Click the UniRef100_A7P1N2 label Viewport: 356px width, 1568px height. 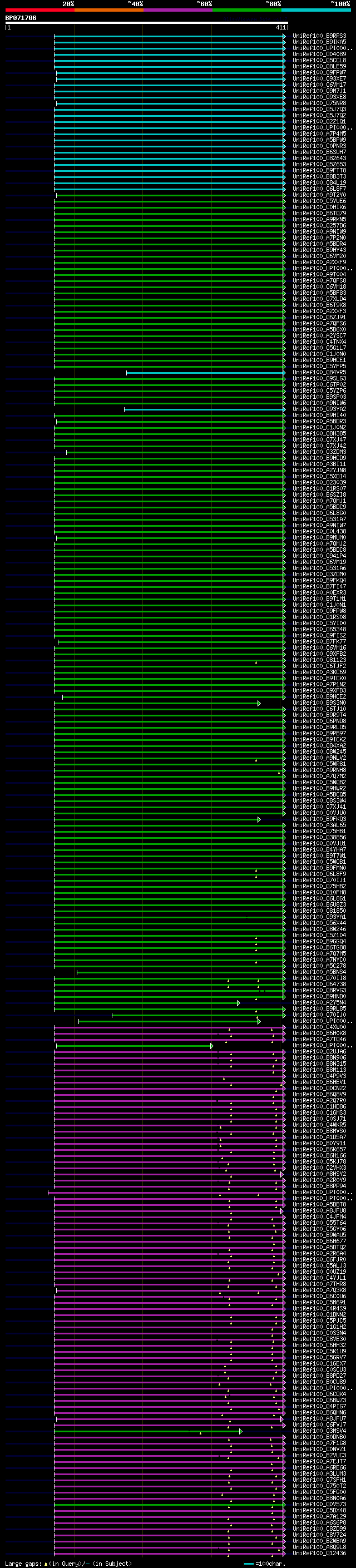319,684
